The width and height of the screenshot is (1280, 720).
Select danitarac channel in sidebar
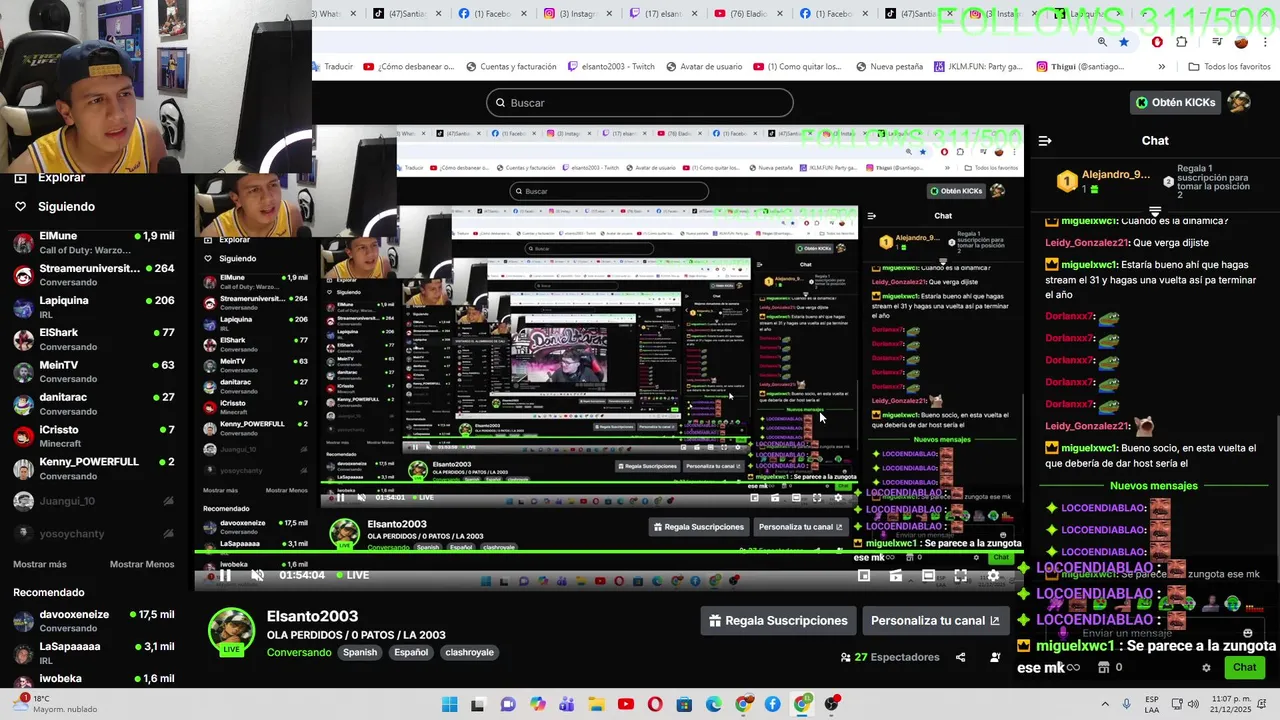click(95, 404)
